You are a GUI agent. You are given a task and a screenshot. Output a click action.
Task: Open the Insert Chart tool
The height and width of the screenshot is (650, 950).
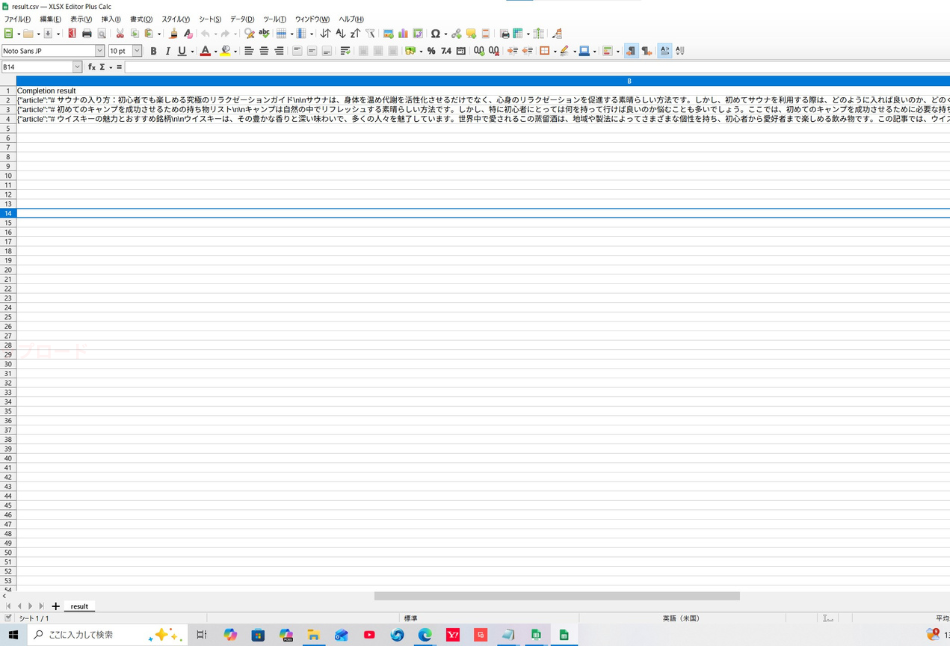pos(403,34)
